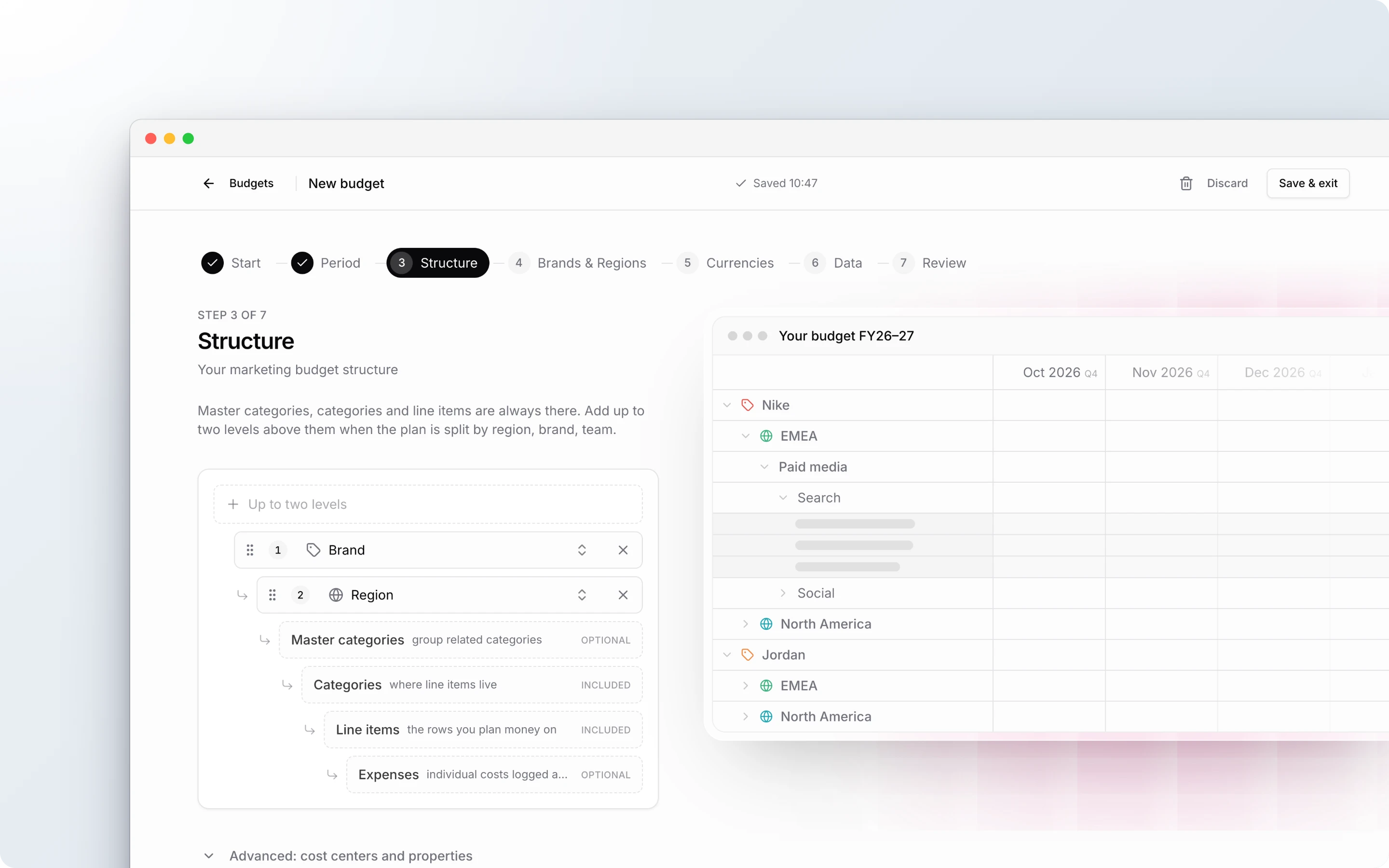Click the checkmark on the Period step
The width and height of the screenshot is (1389, 868).
[302, 263]
